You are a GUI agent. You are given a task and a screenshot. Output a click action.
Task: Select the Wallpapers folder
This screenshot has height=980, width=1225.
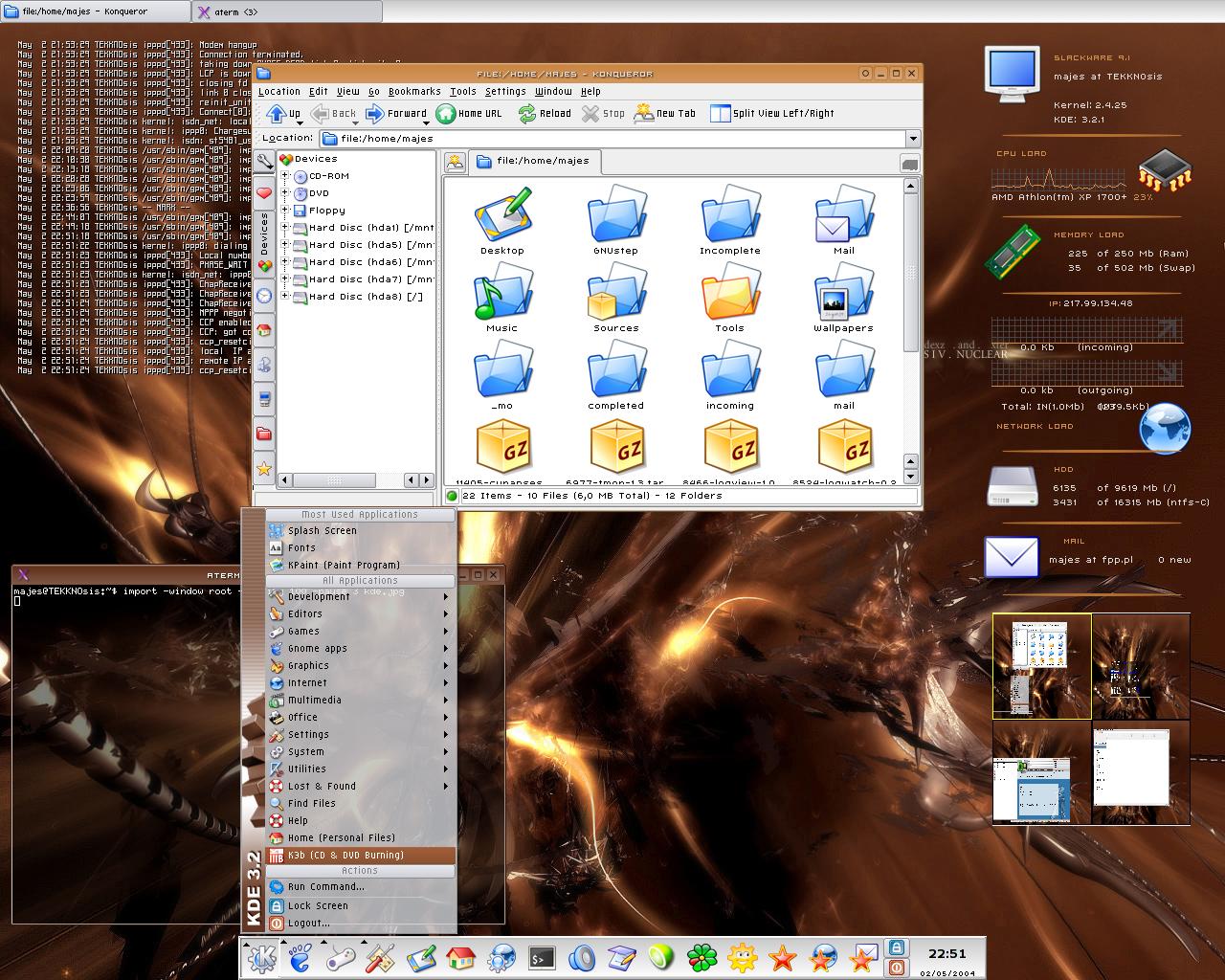[843, 301]
